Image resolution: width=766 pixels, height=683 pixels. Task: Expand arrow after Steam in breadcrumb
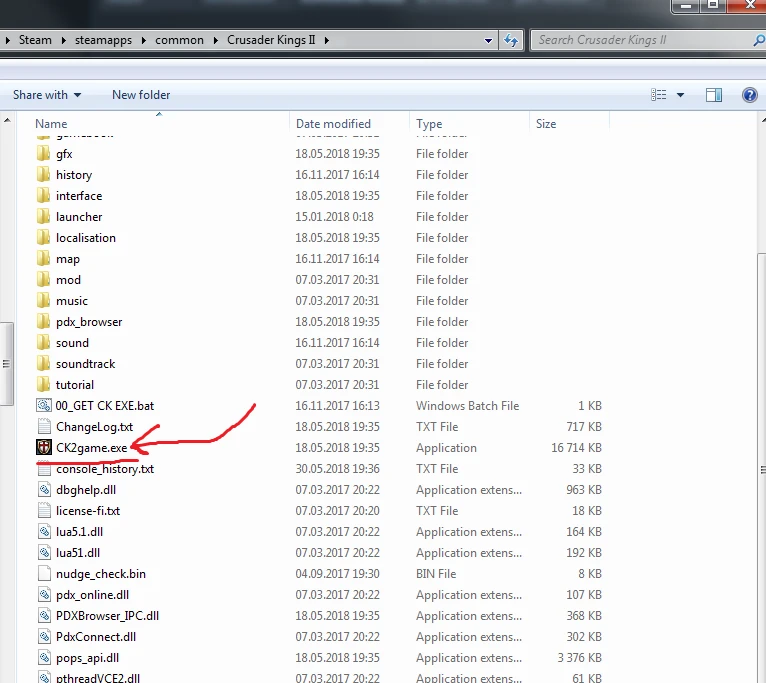64,40
